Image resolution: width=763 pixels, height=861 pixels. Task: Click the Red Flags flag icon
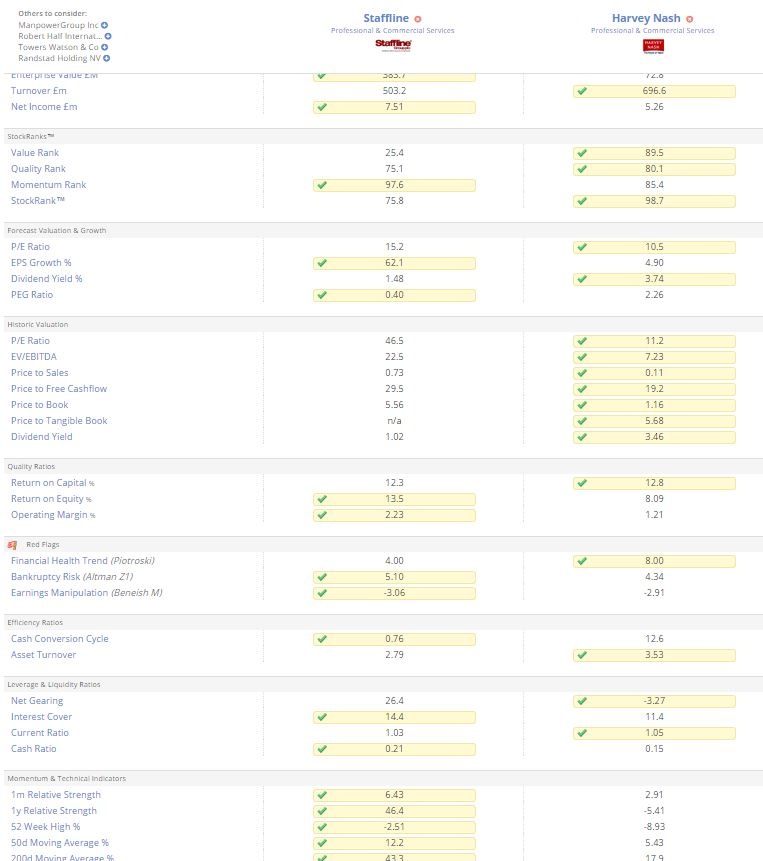click(12, 545)
